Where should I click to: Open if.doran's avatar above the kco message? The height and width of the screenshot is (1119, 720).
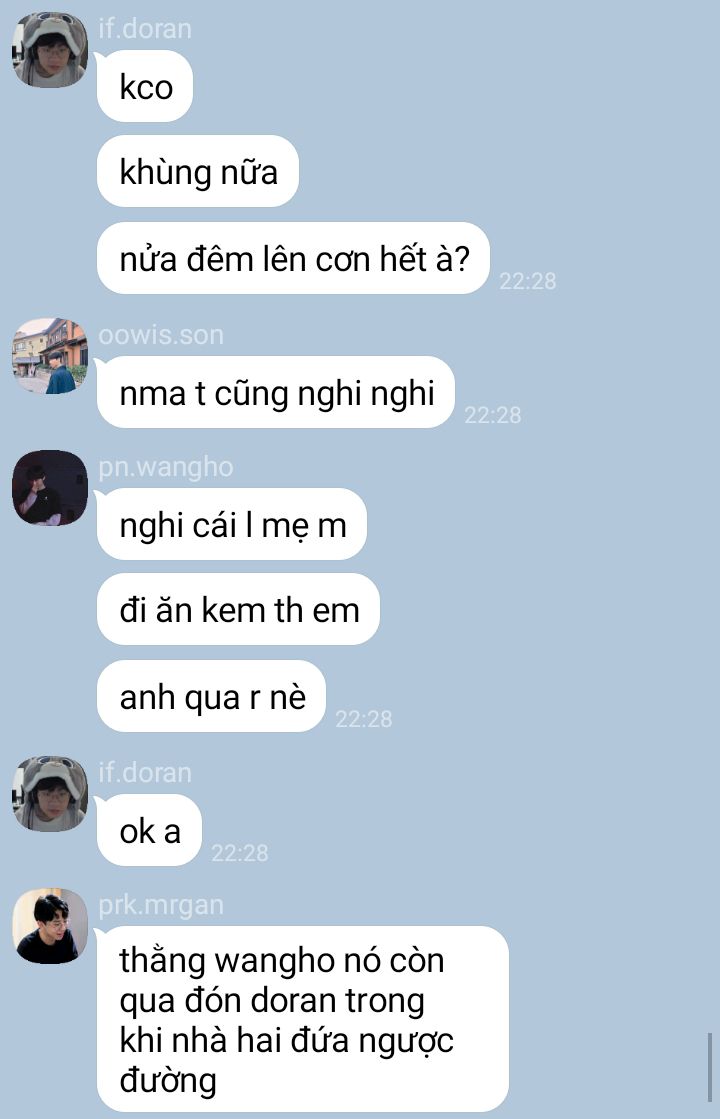tap(50, 50)
